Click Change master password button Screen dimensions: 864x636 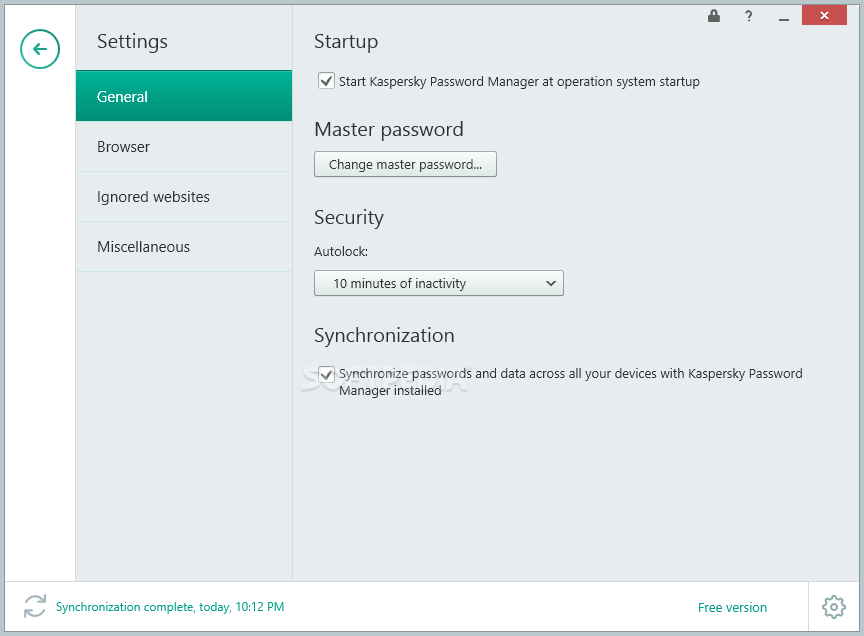[405, 164]
